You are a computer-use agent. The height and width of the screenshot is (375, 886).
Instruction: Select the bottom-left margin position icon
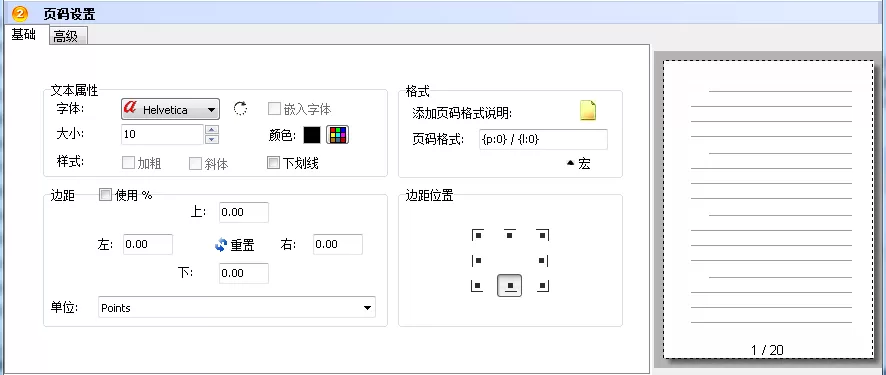pyautogui.click(x=477, y=286)
